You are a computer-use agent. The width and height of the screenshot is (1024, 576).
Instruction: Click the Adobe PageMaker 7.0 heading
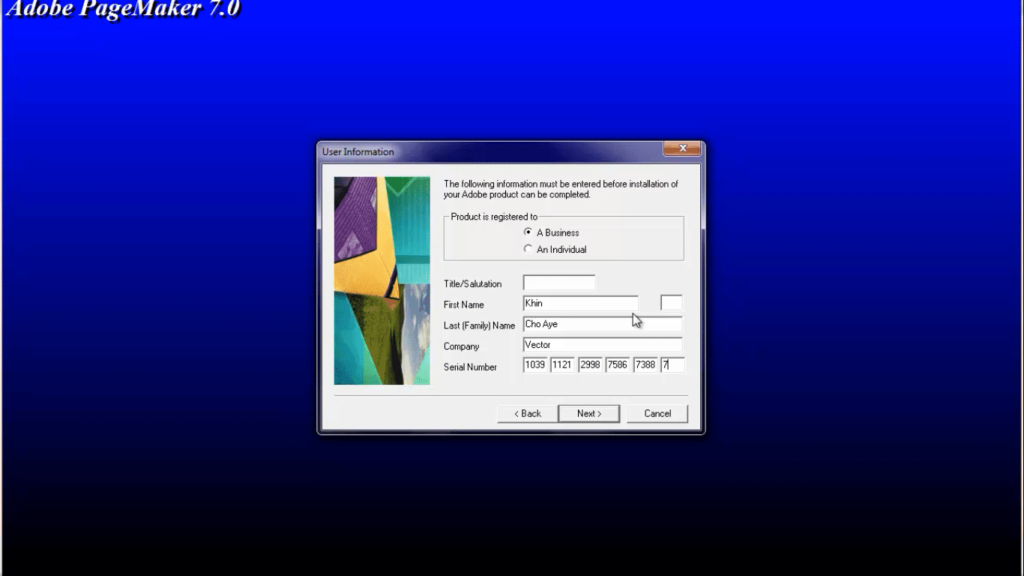pos(123,9)
